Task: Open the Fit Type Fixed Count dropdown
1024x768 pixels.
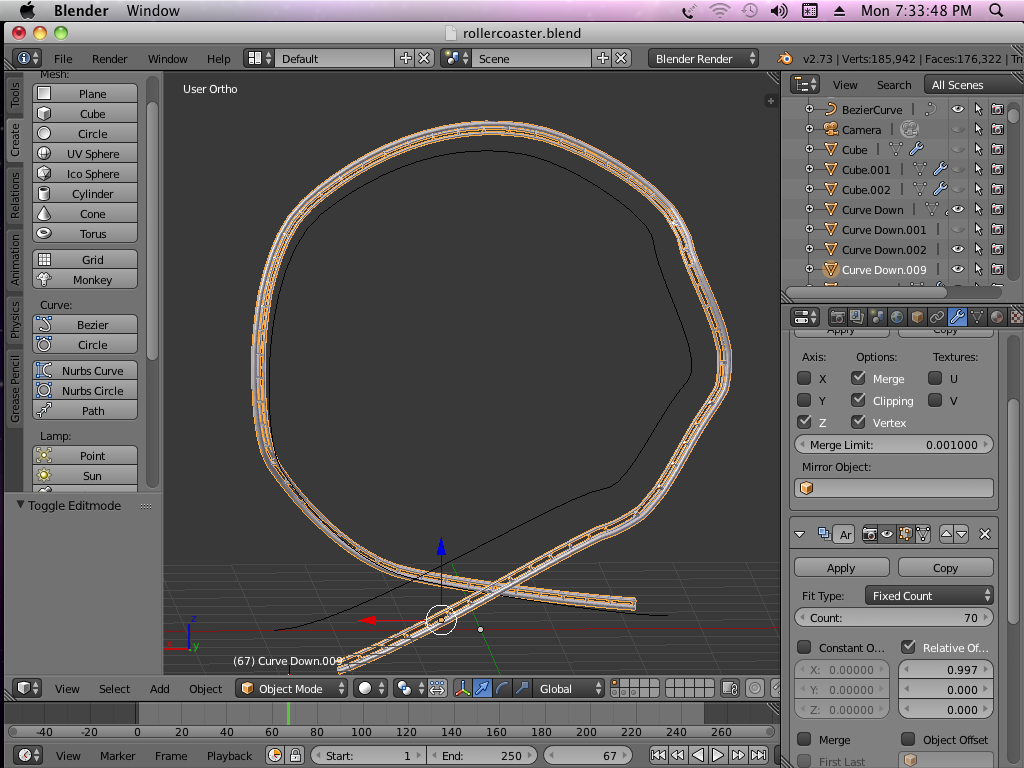Action: click(x=929, y=596)
